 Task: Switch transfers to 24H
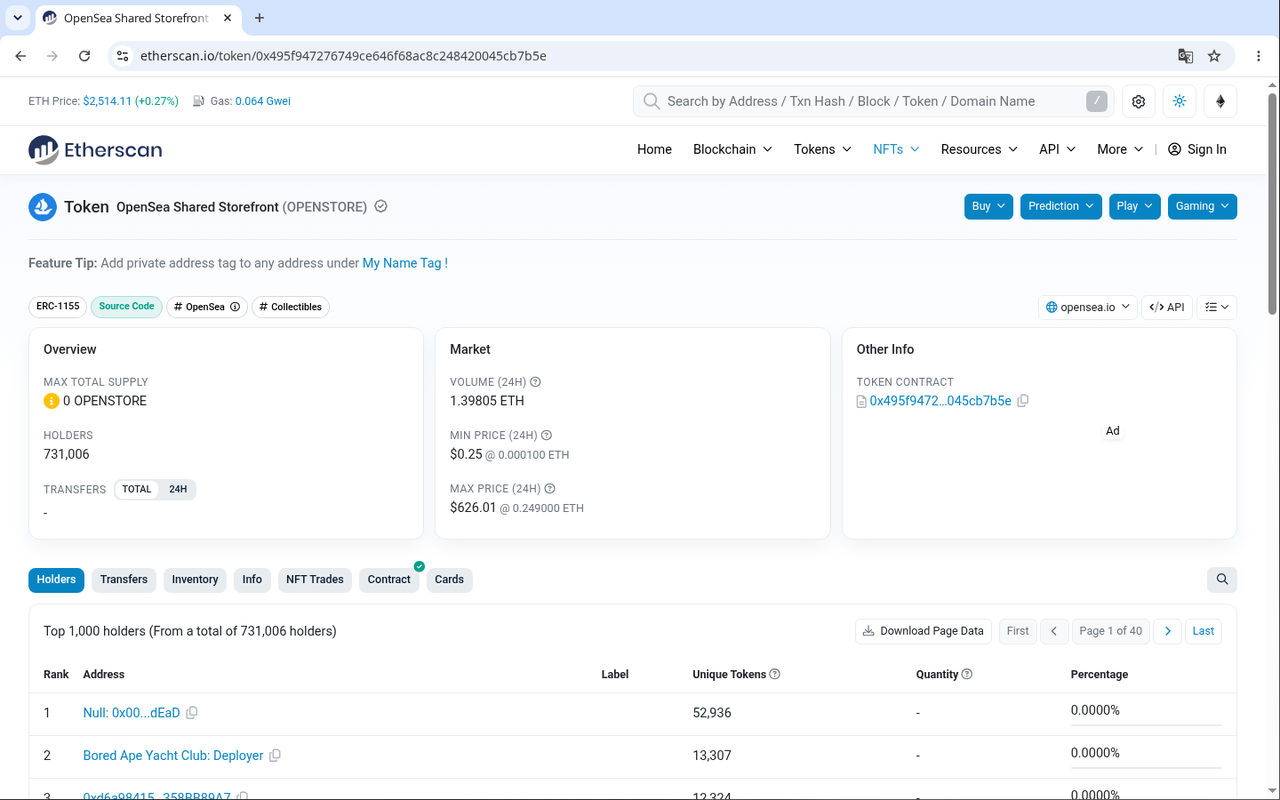point(178,490)
